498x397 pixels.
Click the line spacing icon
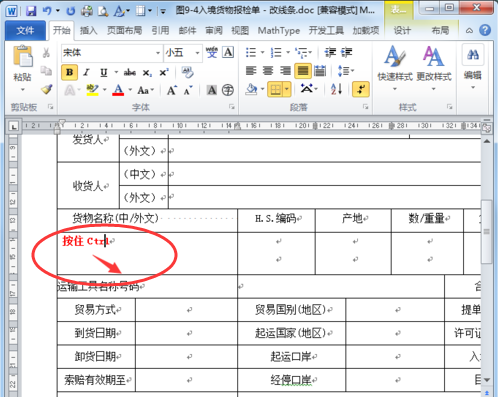click(x=344, y=71)
